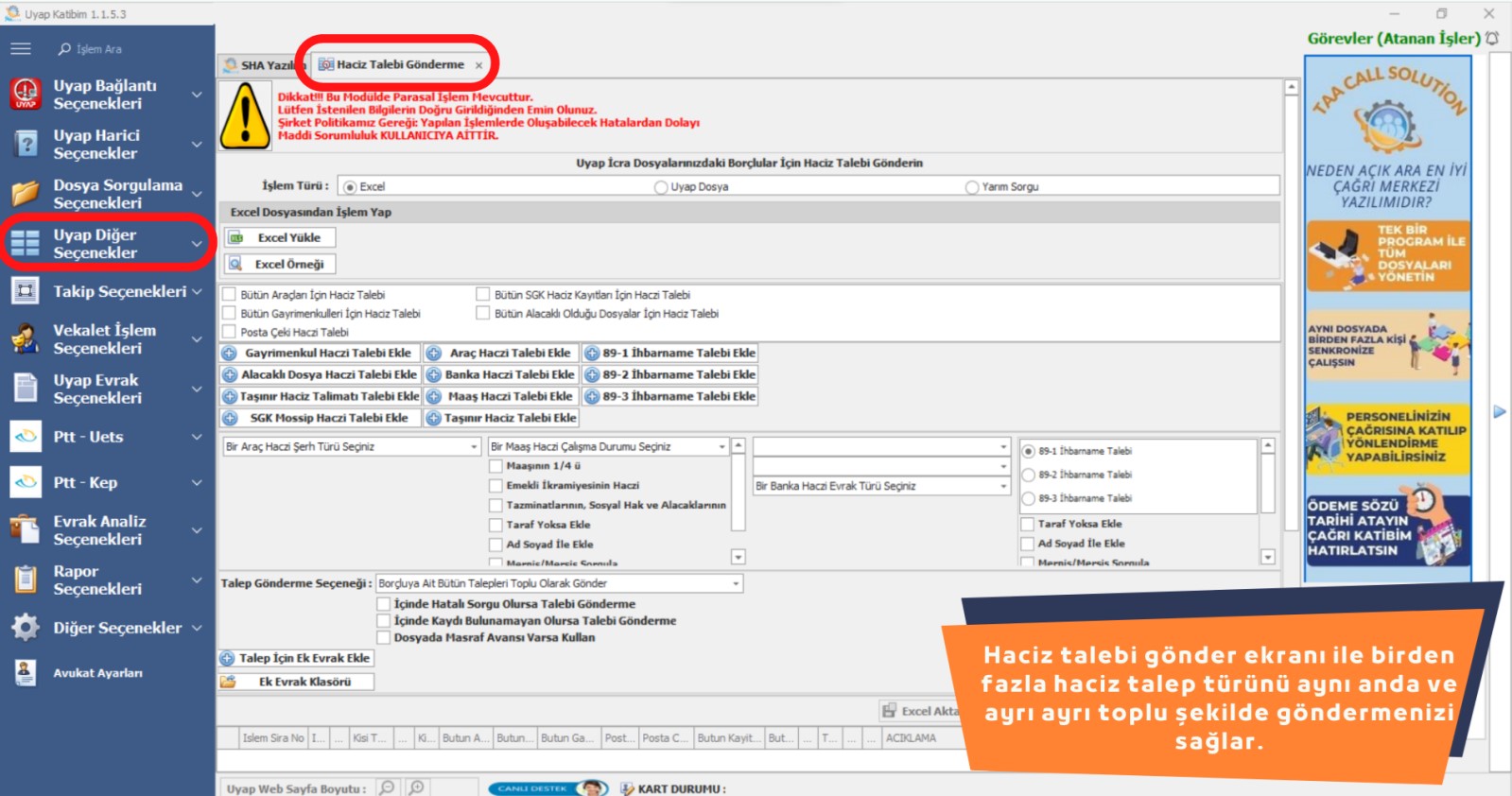
Task: Check Maaşının 1/4 ü option
Action: click(x=495, y=466)
